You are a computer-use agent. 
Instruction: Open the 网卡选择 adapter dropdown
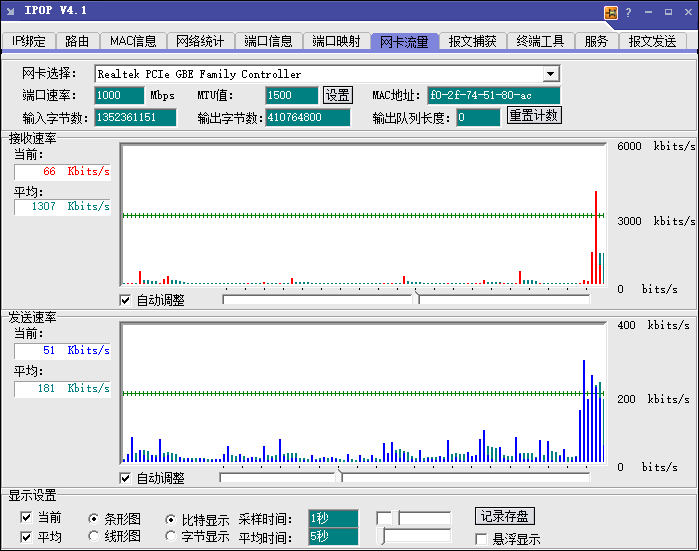point(551,74)
